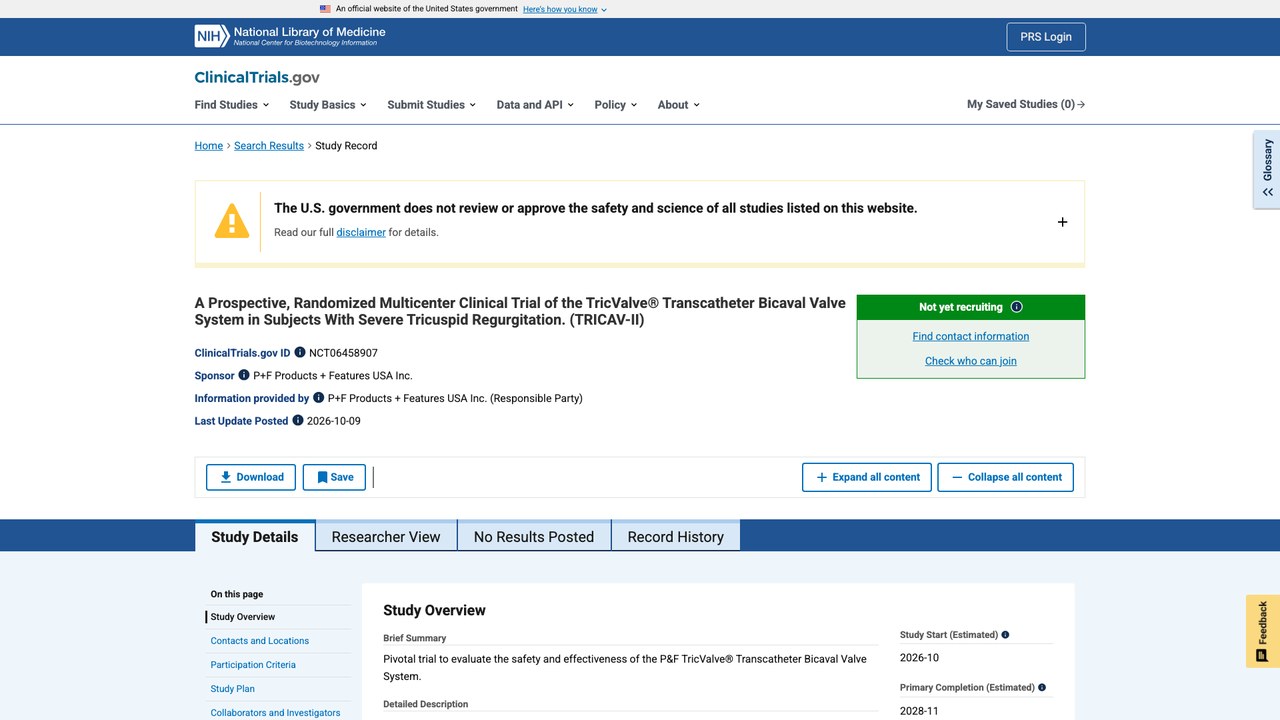Open the Find Studies dropdown menu
1280x720 pixels.
tap(232, 105)
